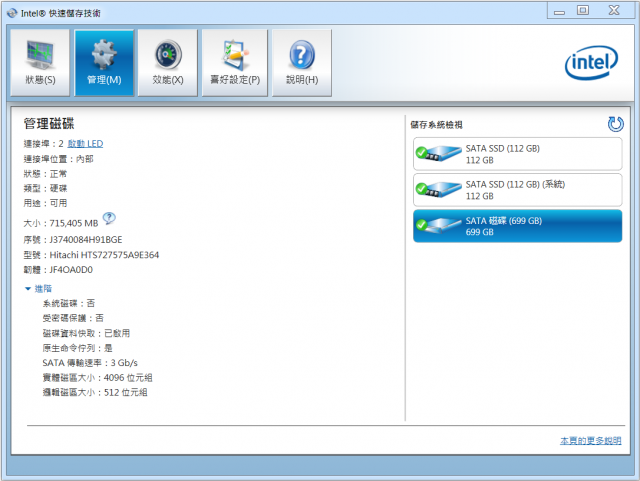Image resolution: width=640 pixels, height=481 pixels.
Task: Click the serial number J3740084H91BGE
Action: (x=86, y=240)
